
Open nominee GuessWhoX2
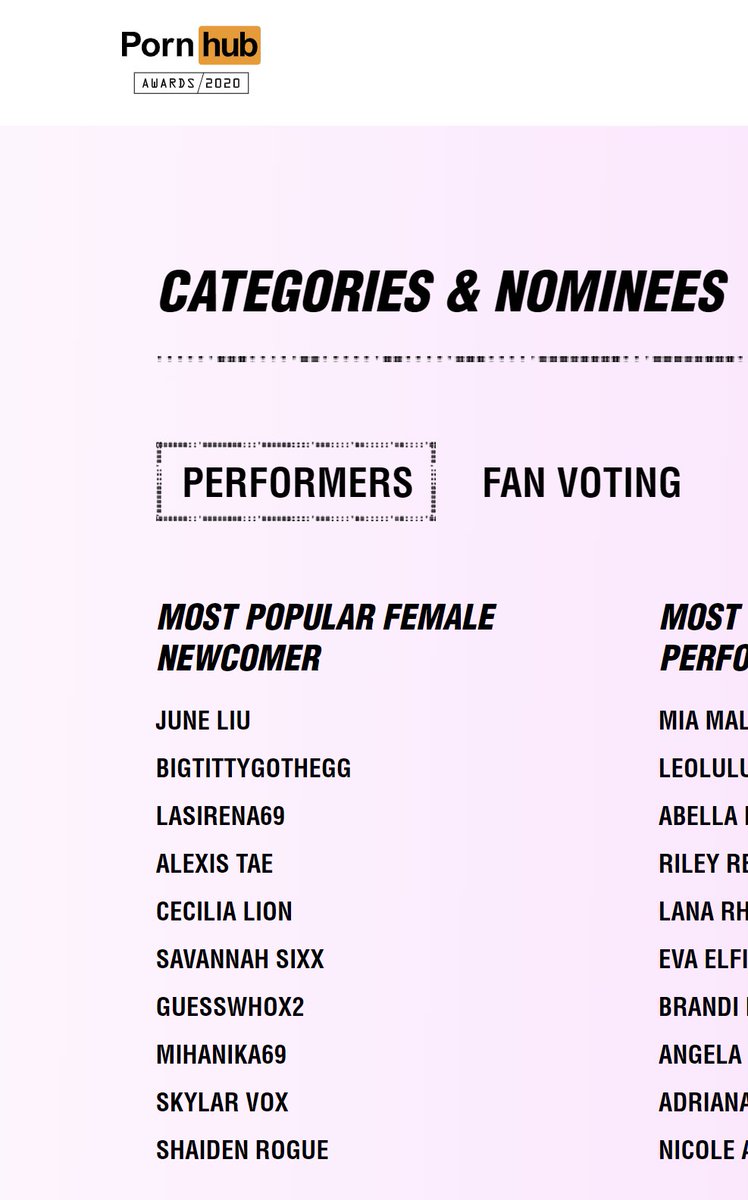point(230,1007)
